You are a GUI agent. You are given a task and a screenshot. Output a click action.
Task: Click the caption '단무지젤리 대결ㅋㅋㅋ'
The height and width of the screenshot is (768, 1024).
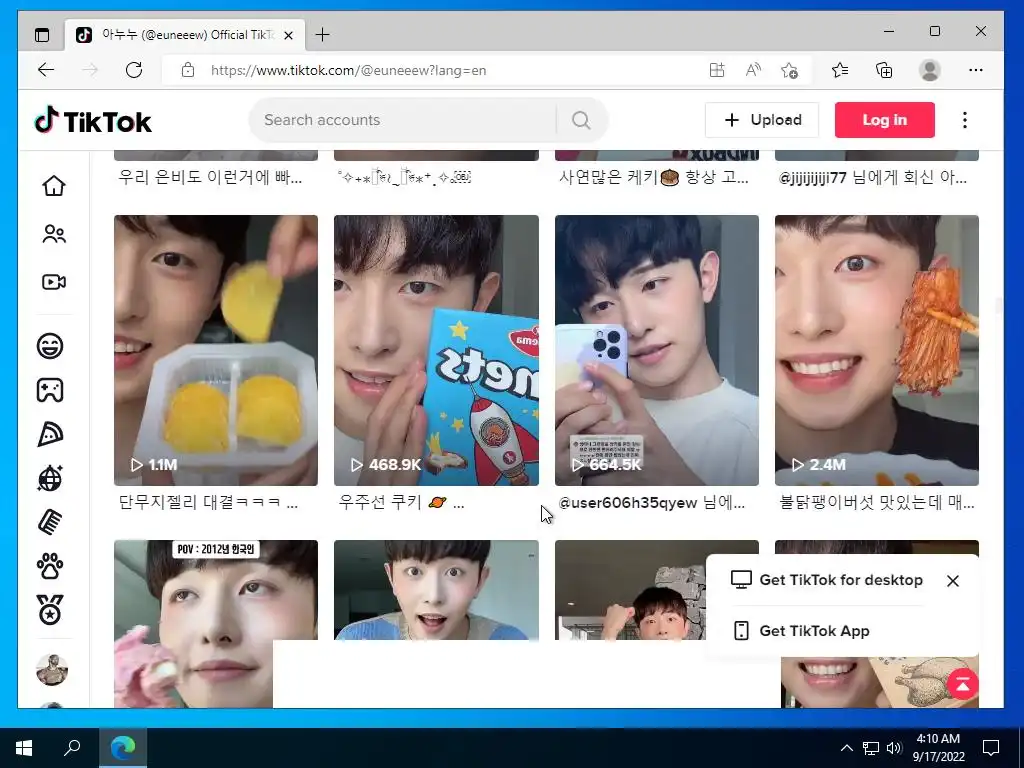208,503
